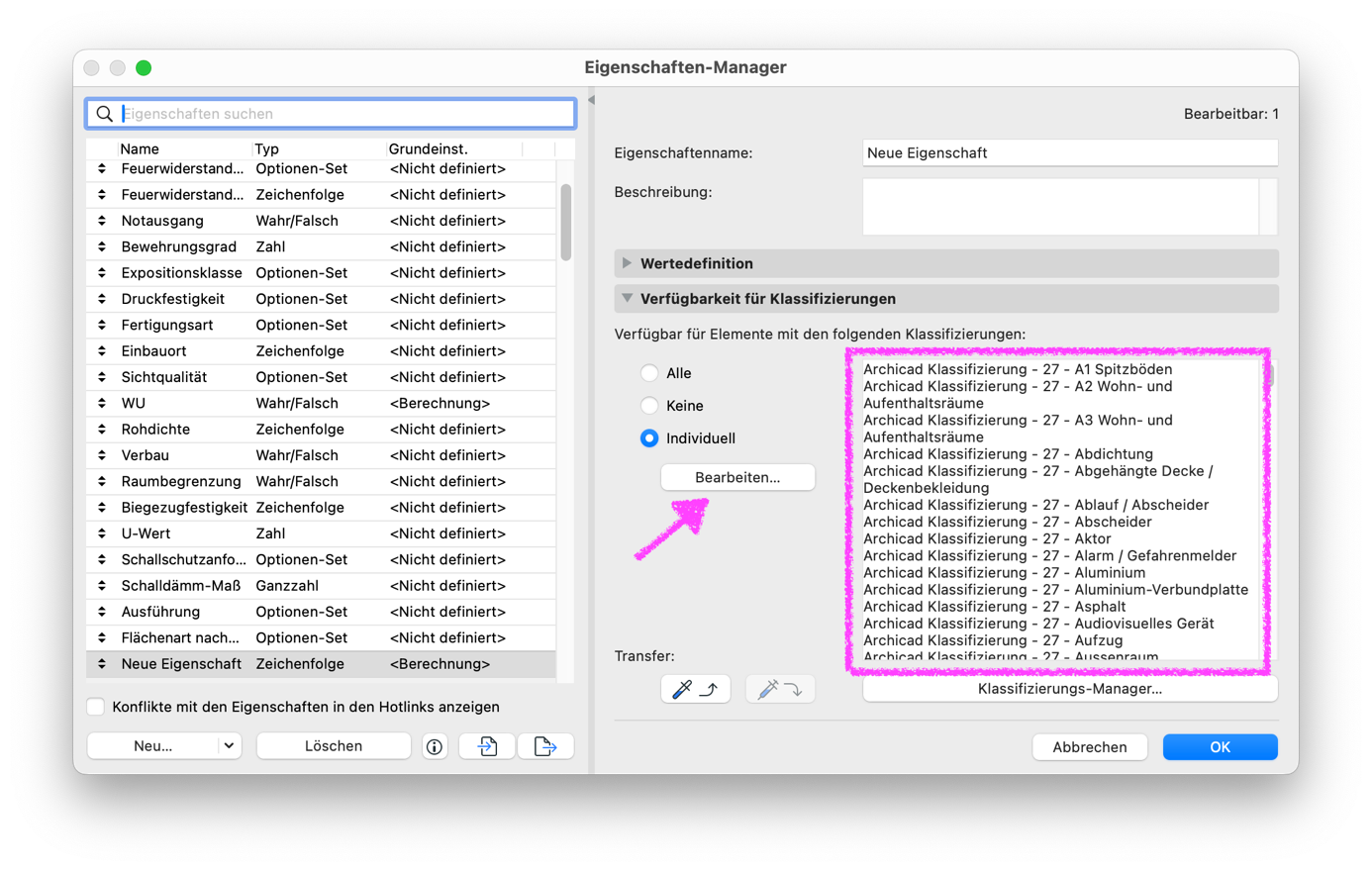The width and height of the screenshot is (1372, 871).
Task: Click the Neu... button
Action: point(152,746)
